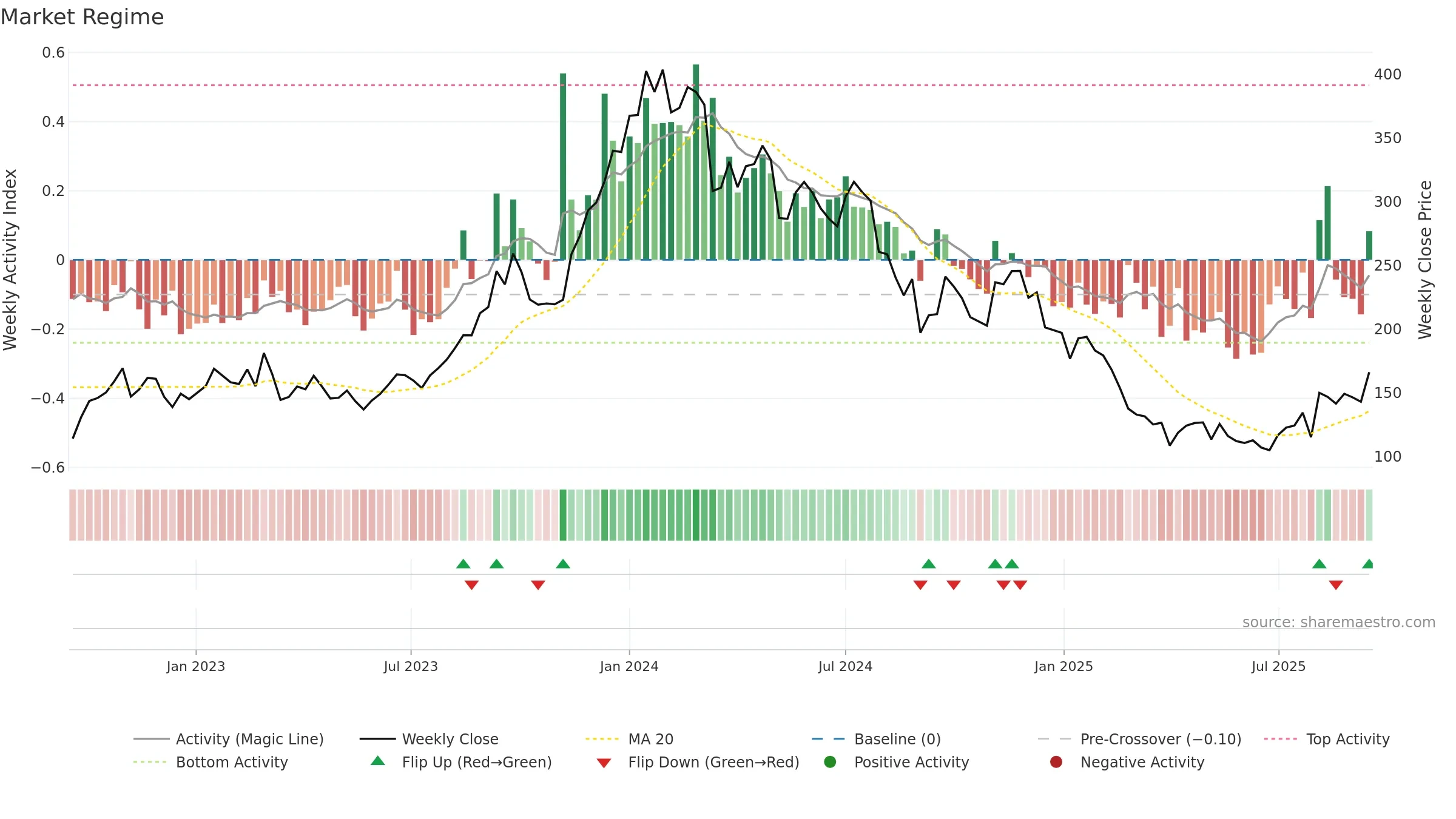Click the 0.6 activity axis tick label
1456x819 pixels.
53,53
